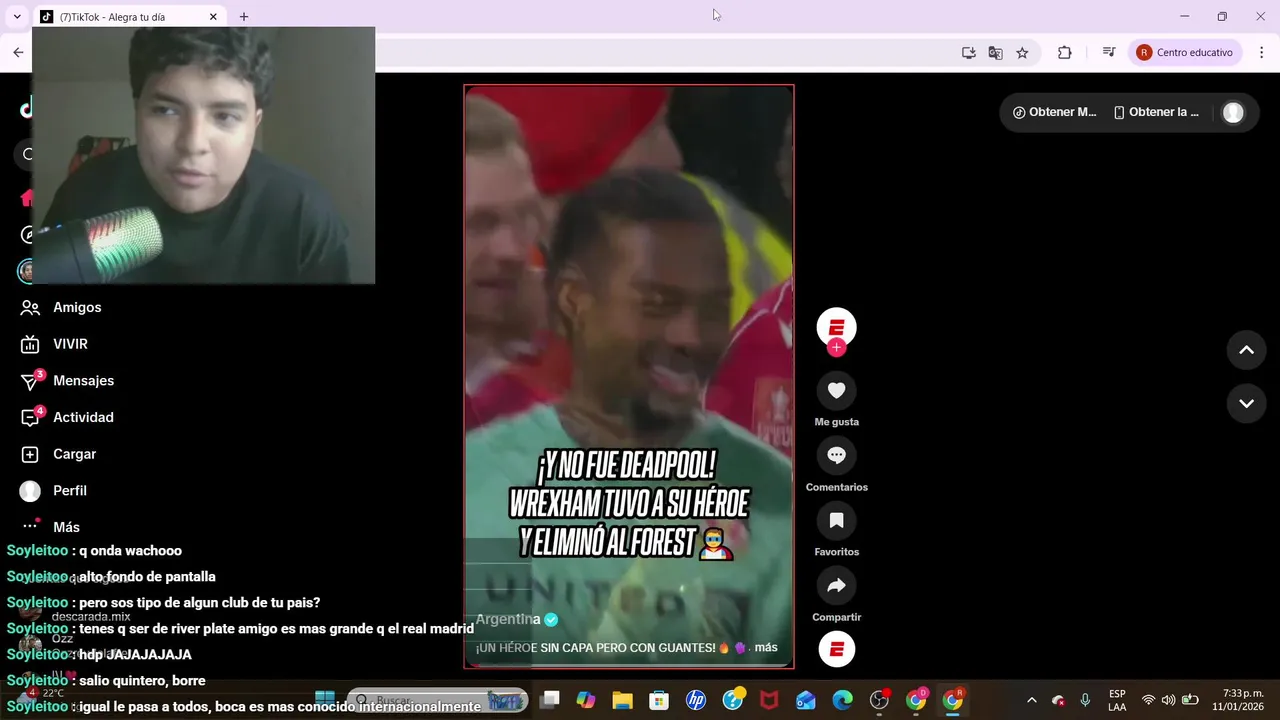The width and height of the screenshot is (1280, 720).
Task: Like the video with the heart icon
Action: (x=837, y=391)
